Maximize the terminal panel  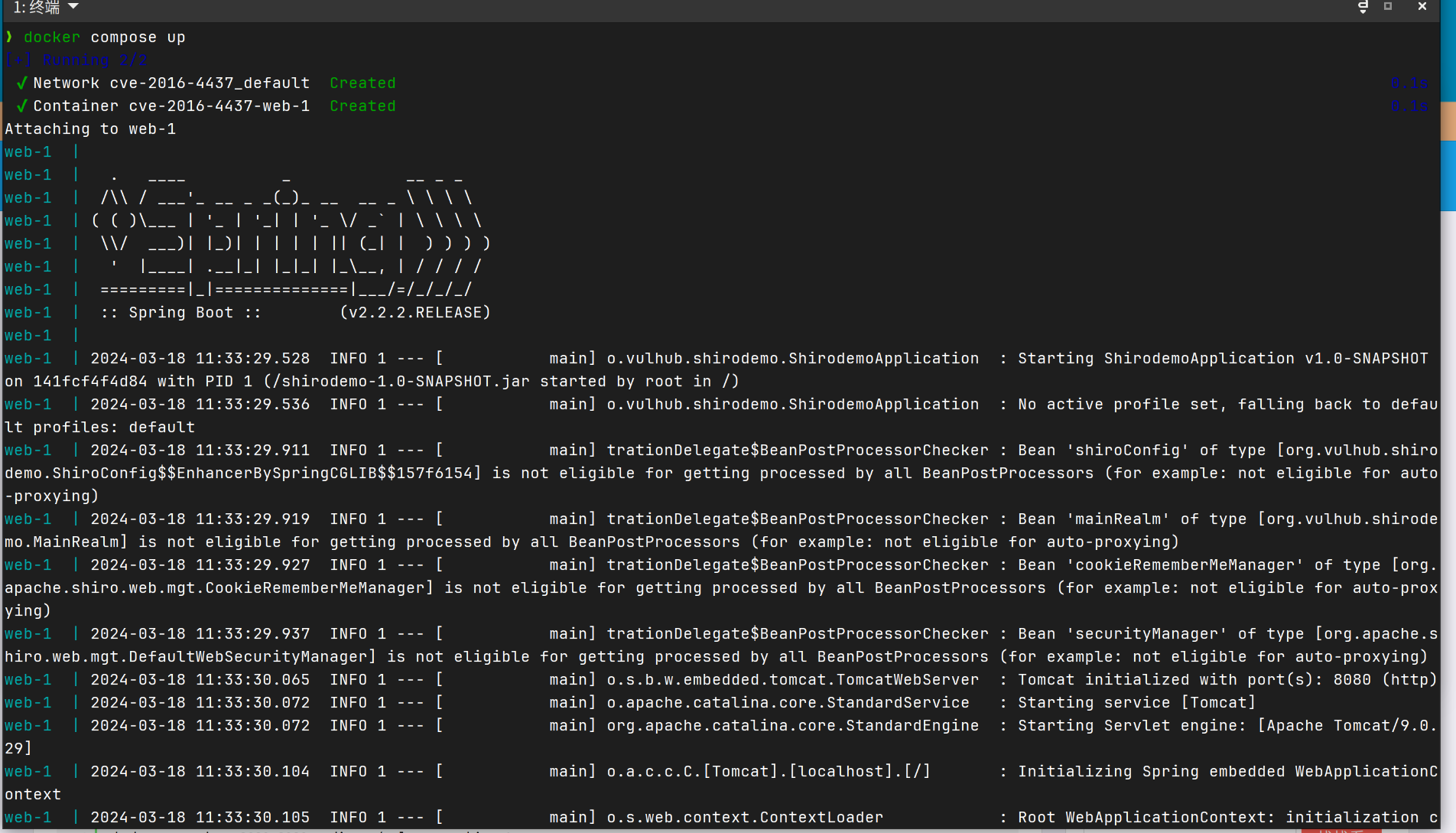coord(1388,6)
